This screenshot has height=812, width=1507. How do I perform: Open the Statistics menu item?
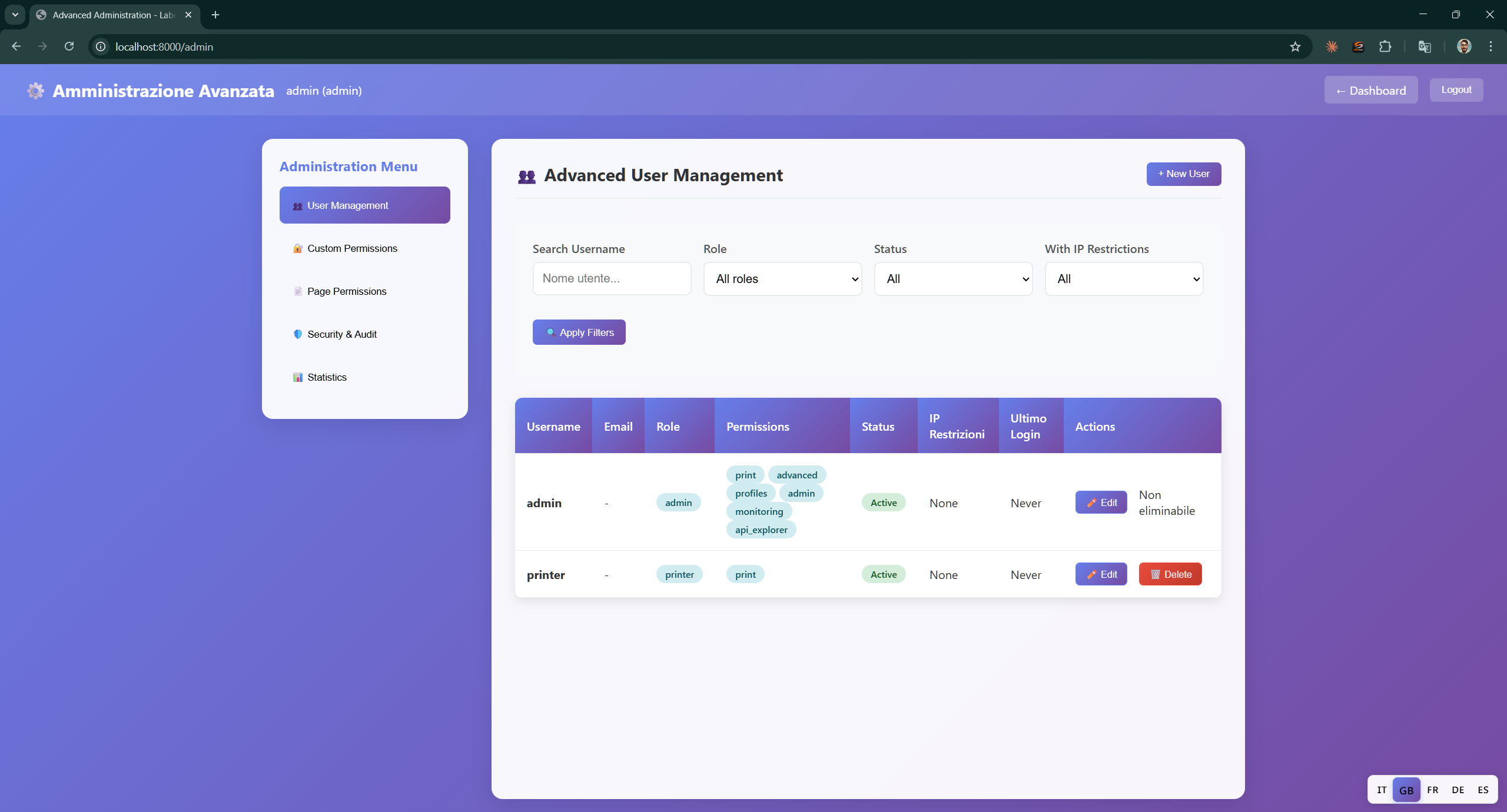(x=364, y=377)
